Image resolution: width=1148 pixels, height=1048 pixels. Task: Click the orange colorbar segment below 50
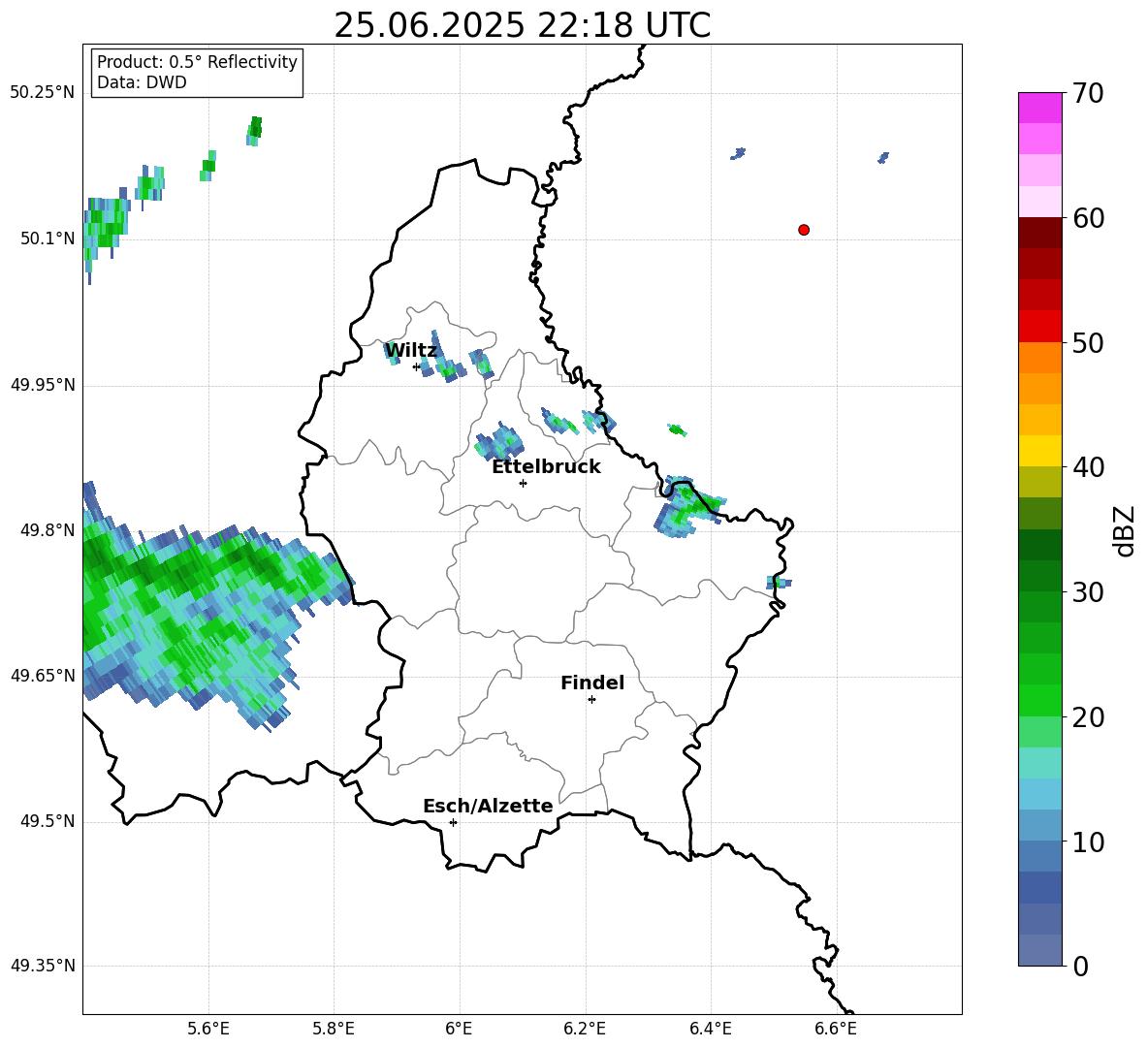[x=1039, y=357]
